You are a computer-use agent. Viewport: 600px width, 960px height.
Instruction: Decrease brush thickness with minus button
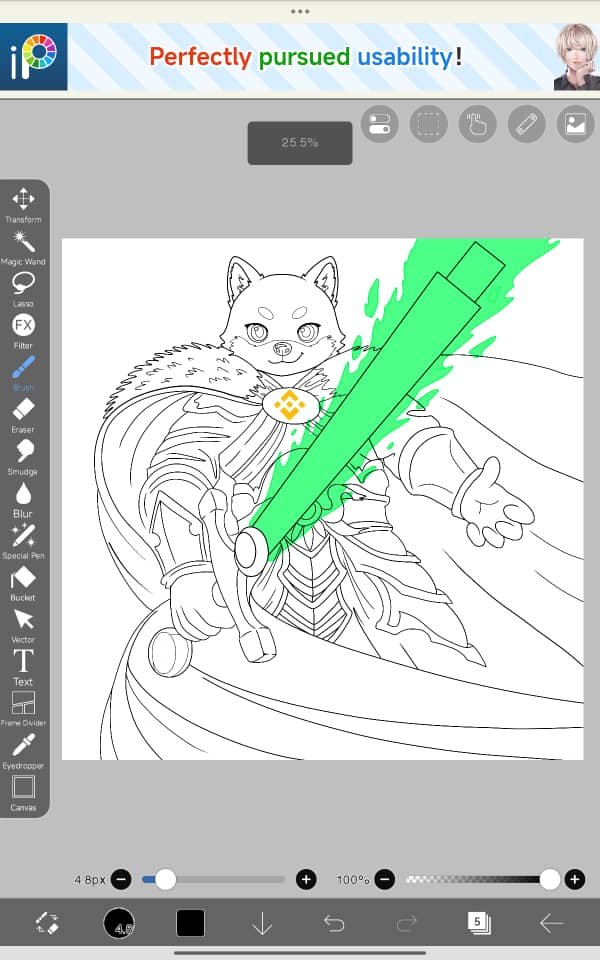click(x=121, y=880)
